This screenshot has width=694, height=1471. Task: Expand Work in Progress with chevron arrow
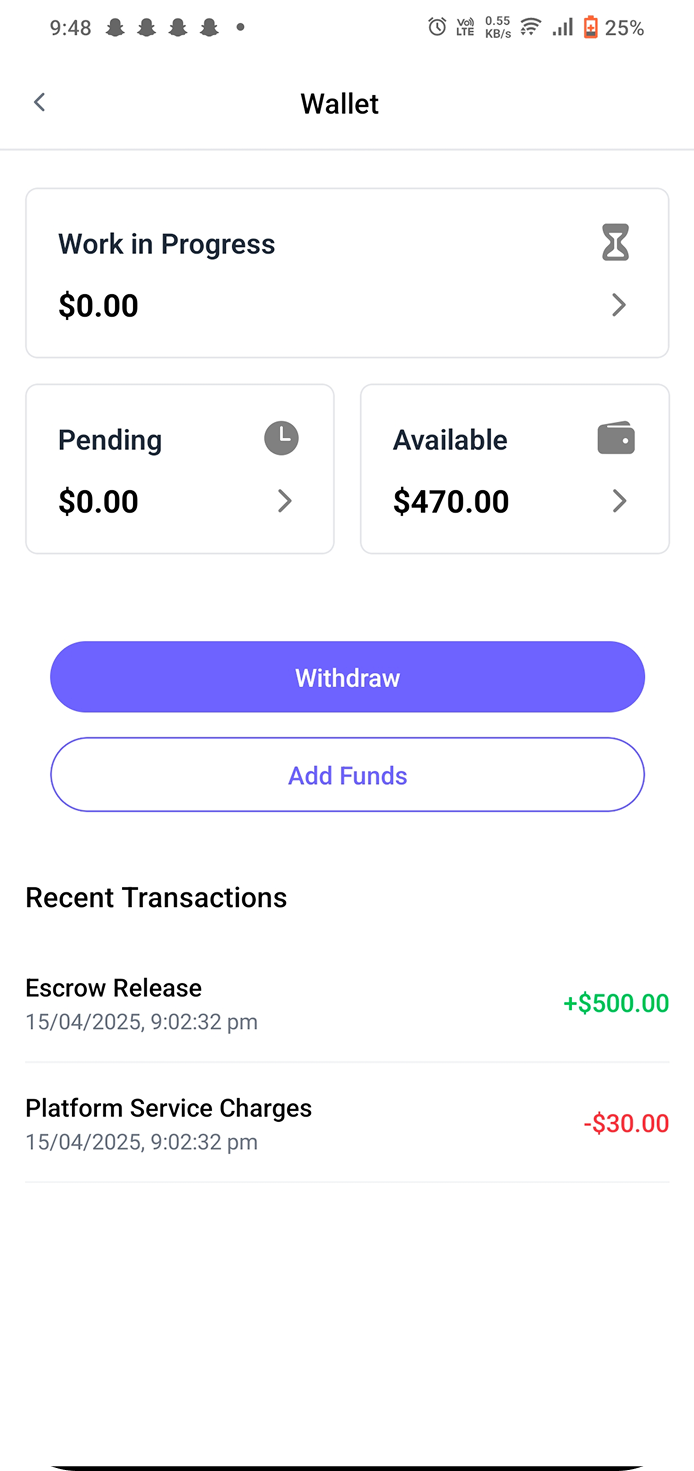(x=619, y=305)
